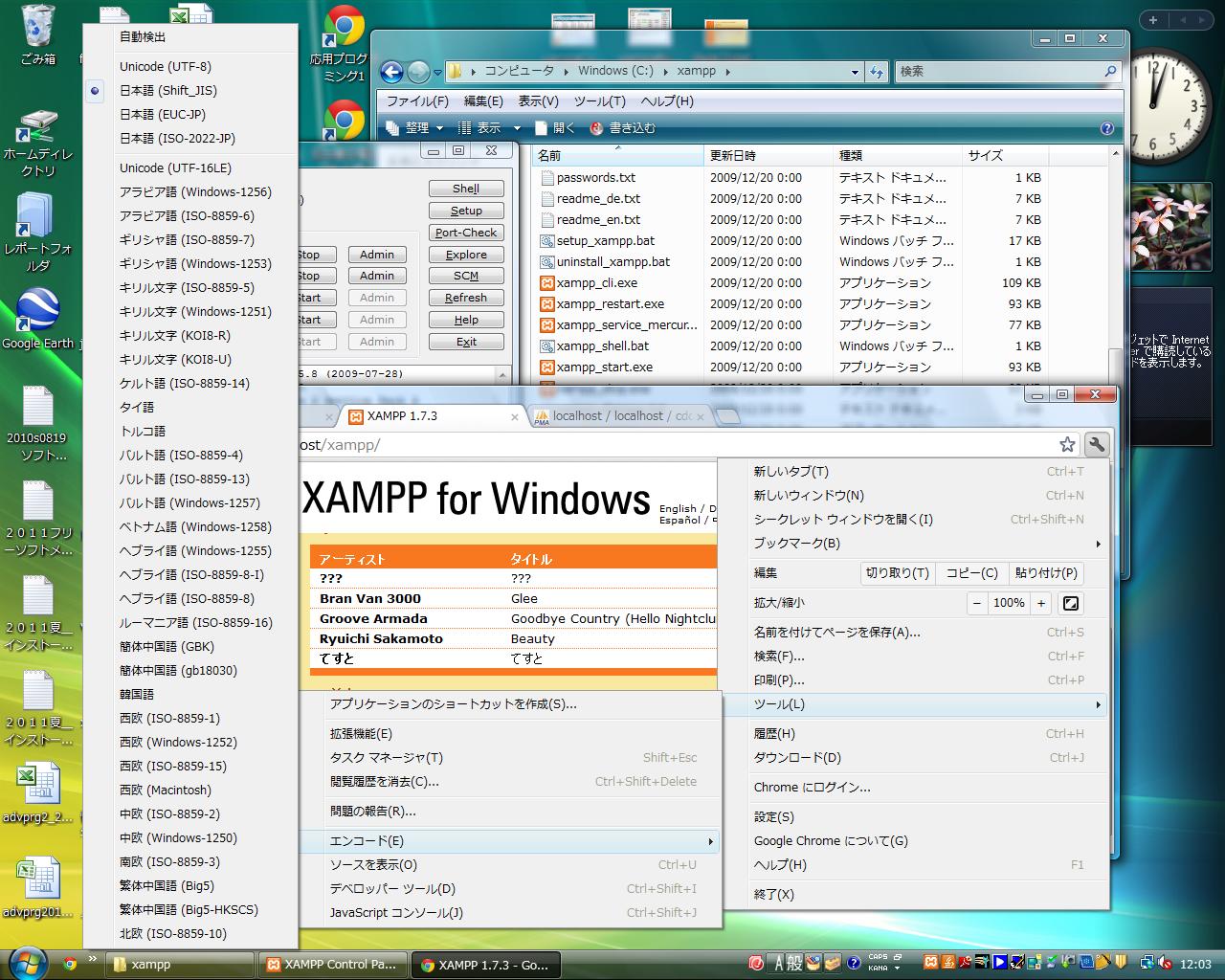This screenshot has width=1225, height=980.
Task: Click the search magnifier icon in Explorer
Action: point(1110,71)
